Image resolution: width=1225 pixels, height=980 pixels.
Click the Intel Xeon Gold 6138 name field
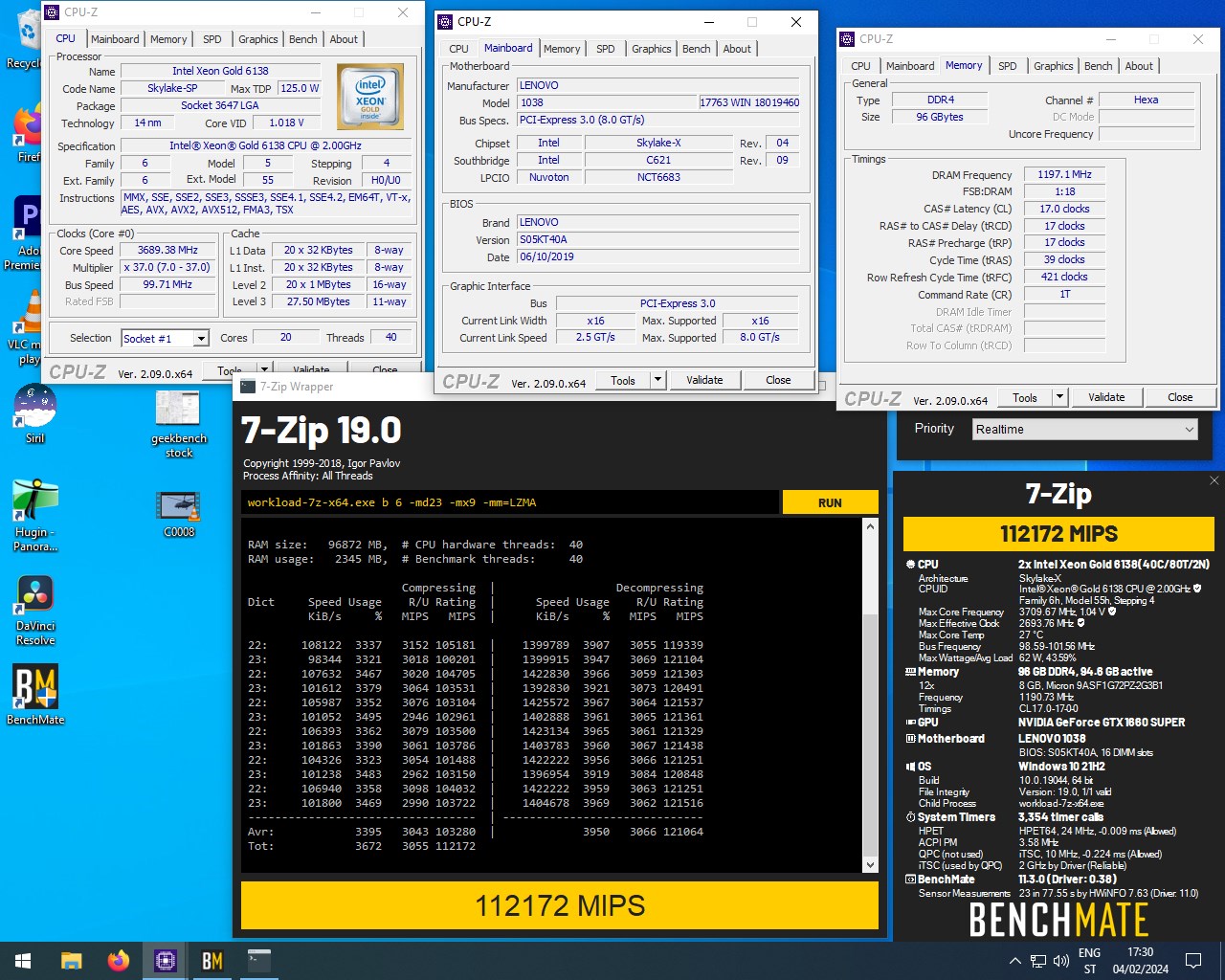click(220, 71)
